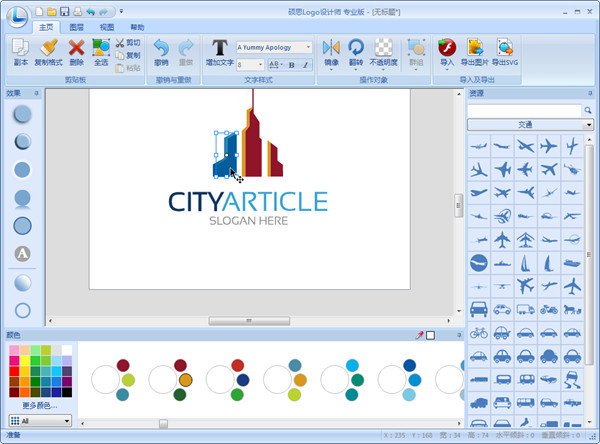The image size is (600, 444).
Task: Toggle italic I text formatting
Action: (x=305, y=65)
